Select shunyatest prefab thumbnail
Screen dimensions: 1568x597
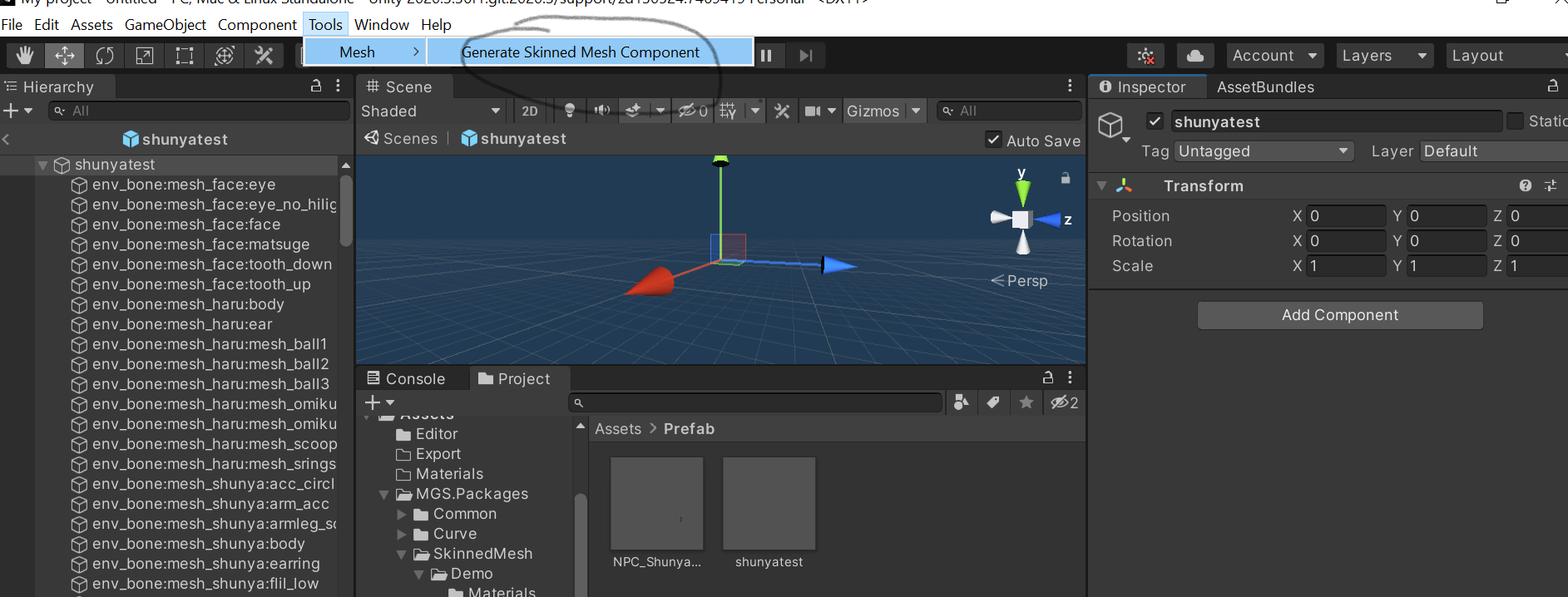769,502
